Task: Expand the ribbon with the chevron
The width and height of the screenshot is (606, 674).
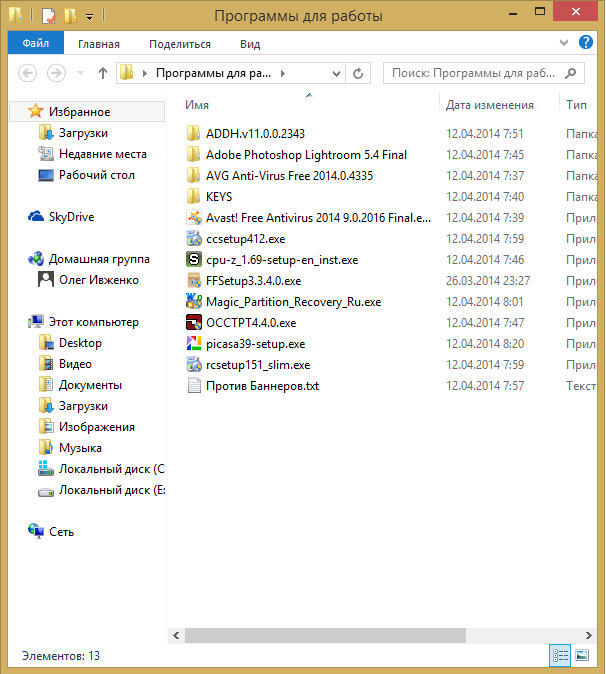Action: (564, 43)
